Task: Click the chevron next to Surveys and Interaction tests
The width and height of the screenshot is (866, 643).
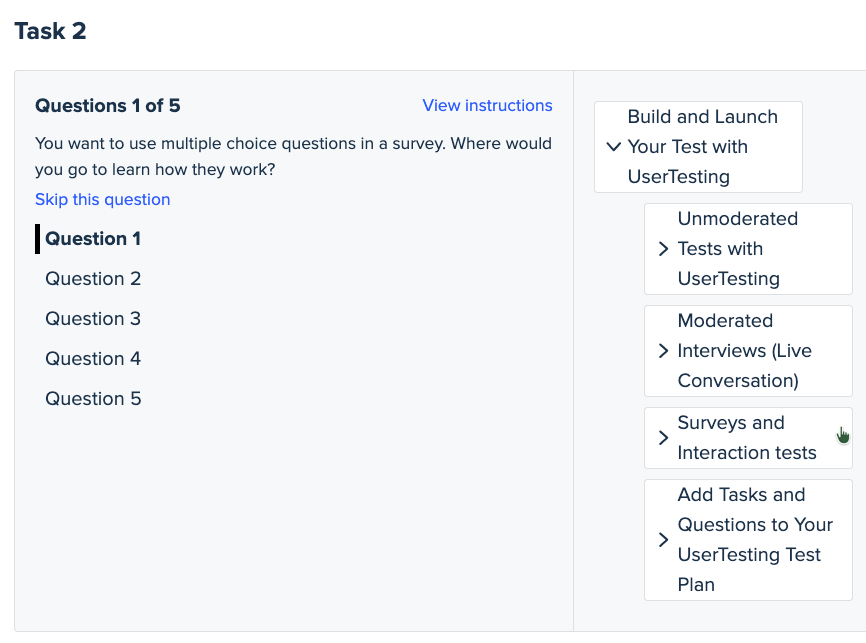Action: click(663, 437)
